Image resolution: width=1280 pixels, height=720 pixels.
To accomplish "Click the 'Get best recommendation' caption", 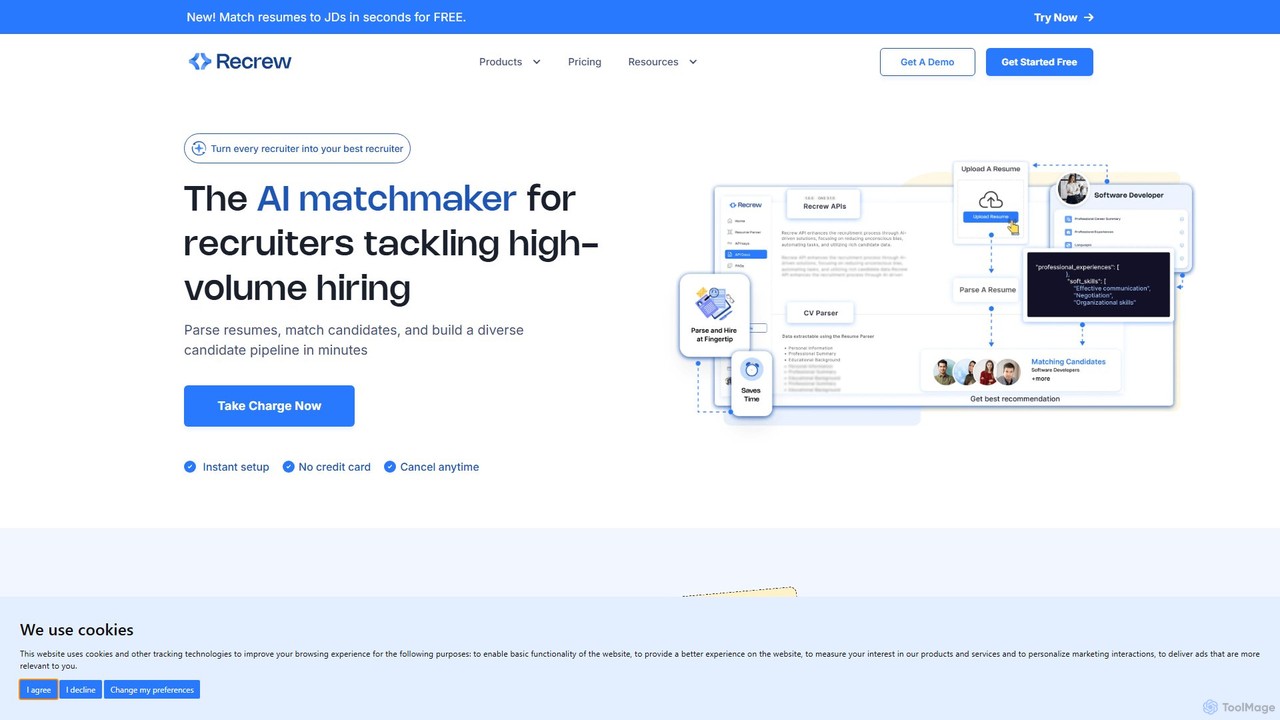I will point(1015,399).
